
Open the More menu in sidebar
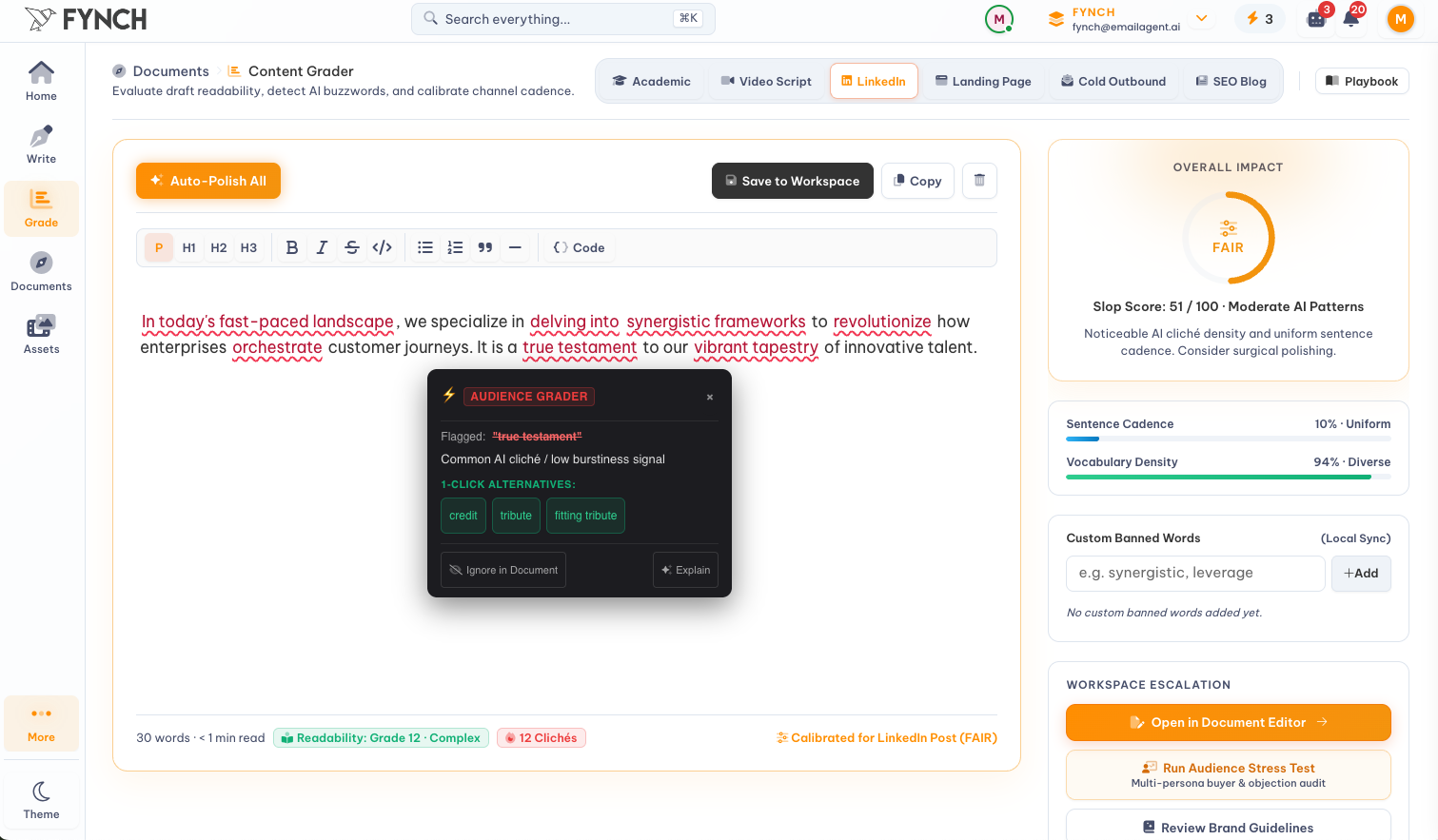(41, 724)
